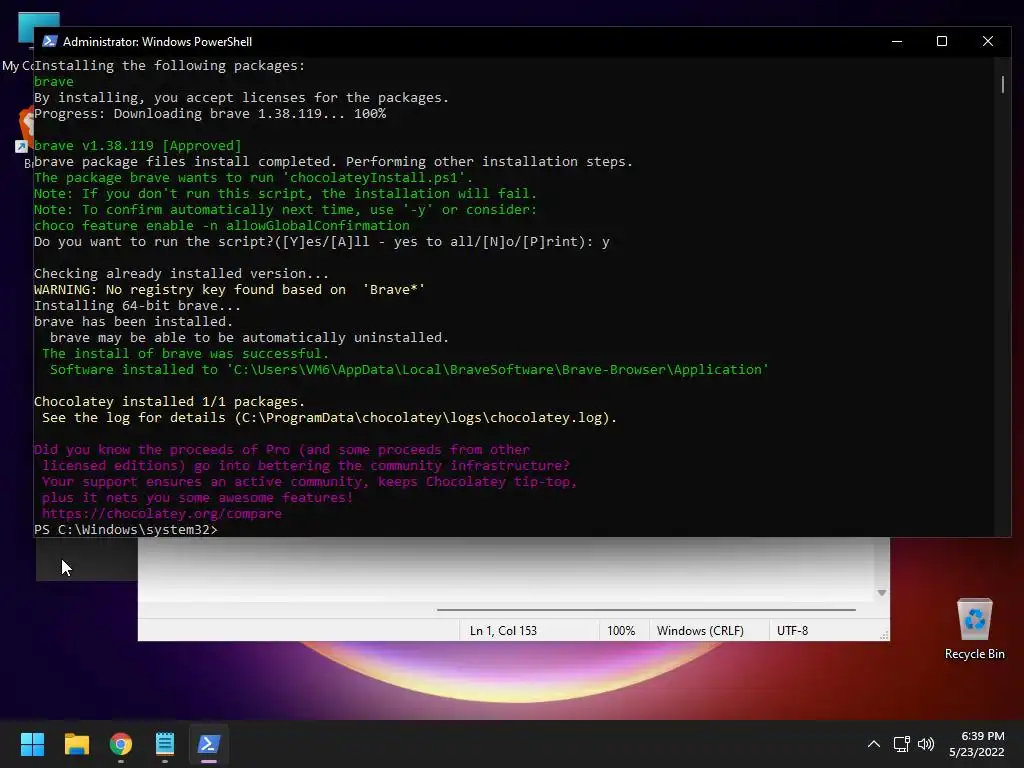Show hidden system tray icons
The image size is (1024, 768).
874,744
